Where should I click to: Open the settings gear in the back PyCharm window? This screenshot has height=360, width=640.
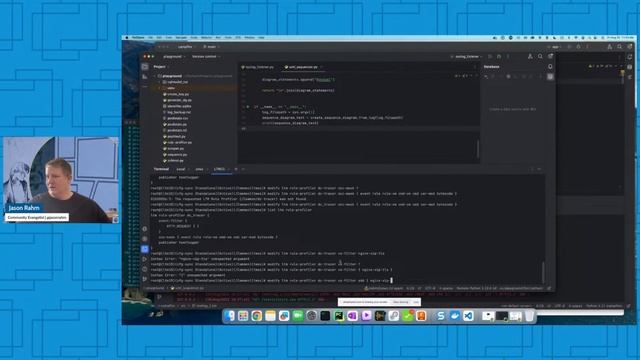pyautogui.click(x=630, y=47)
